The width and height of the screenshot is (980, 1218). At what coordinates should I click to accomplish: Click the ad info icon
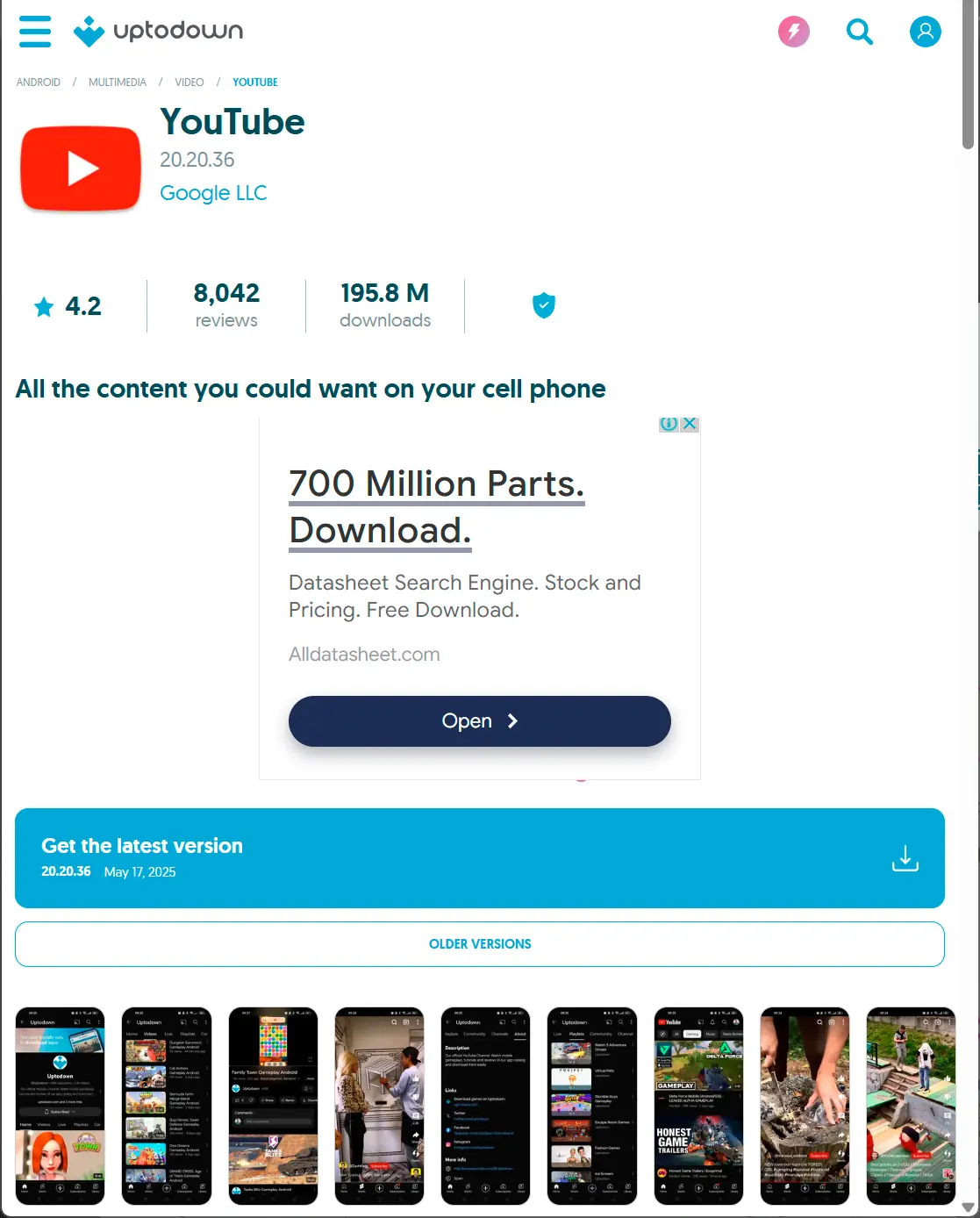669,424
